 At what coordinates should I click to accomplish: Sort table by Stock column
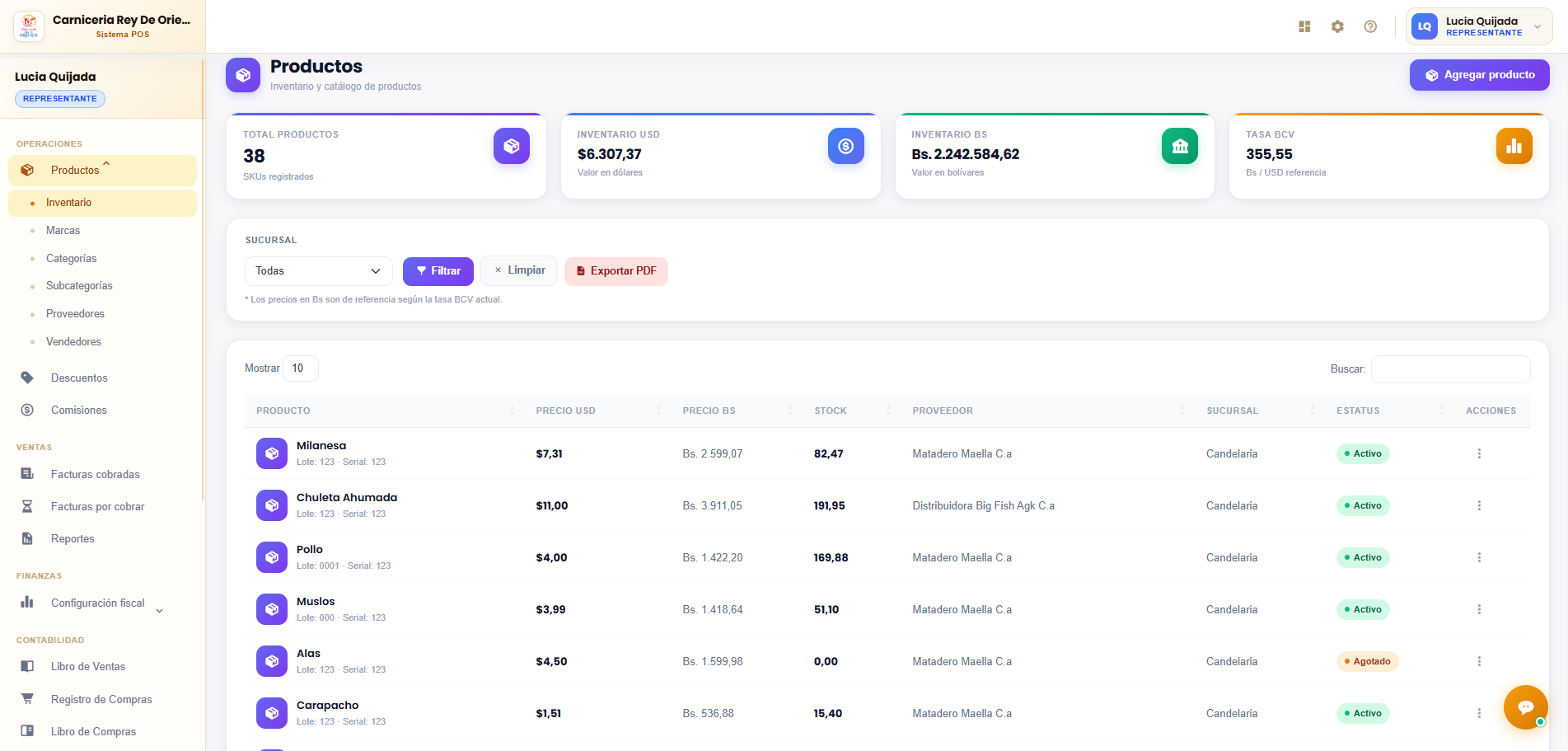(851, 411)
